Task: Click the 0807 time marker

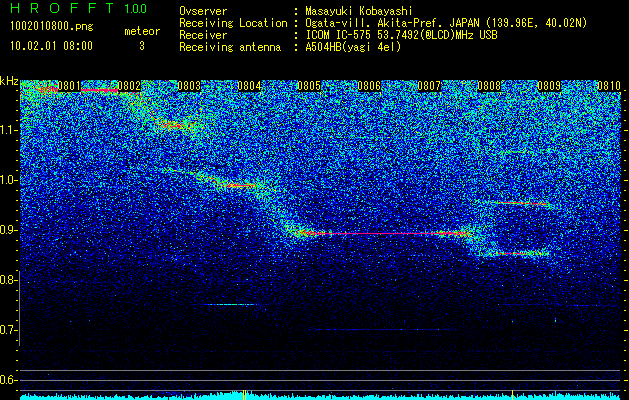Action: (429, 86)
